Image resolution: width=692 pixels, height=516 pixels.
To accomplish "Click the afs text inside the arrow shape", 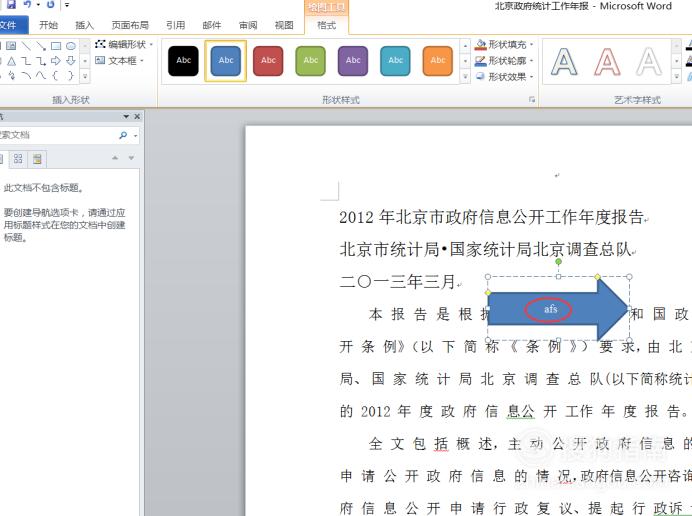I will pyautogui.click(x=550, y=309).
